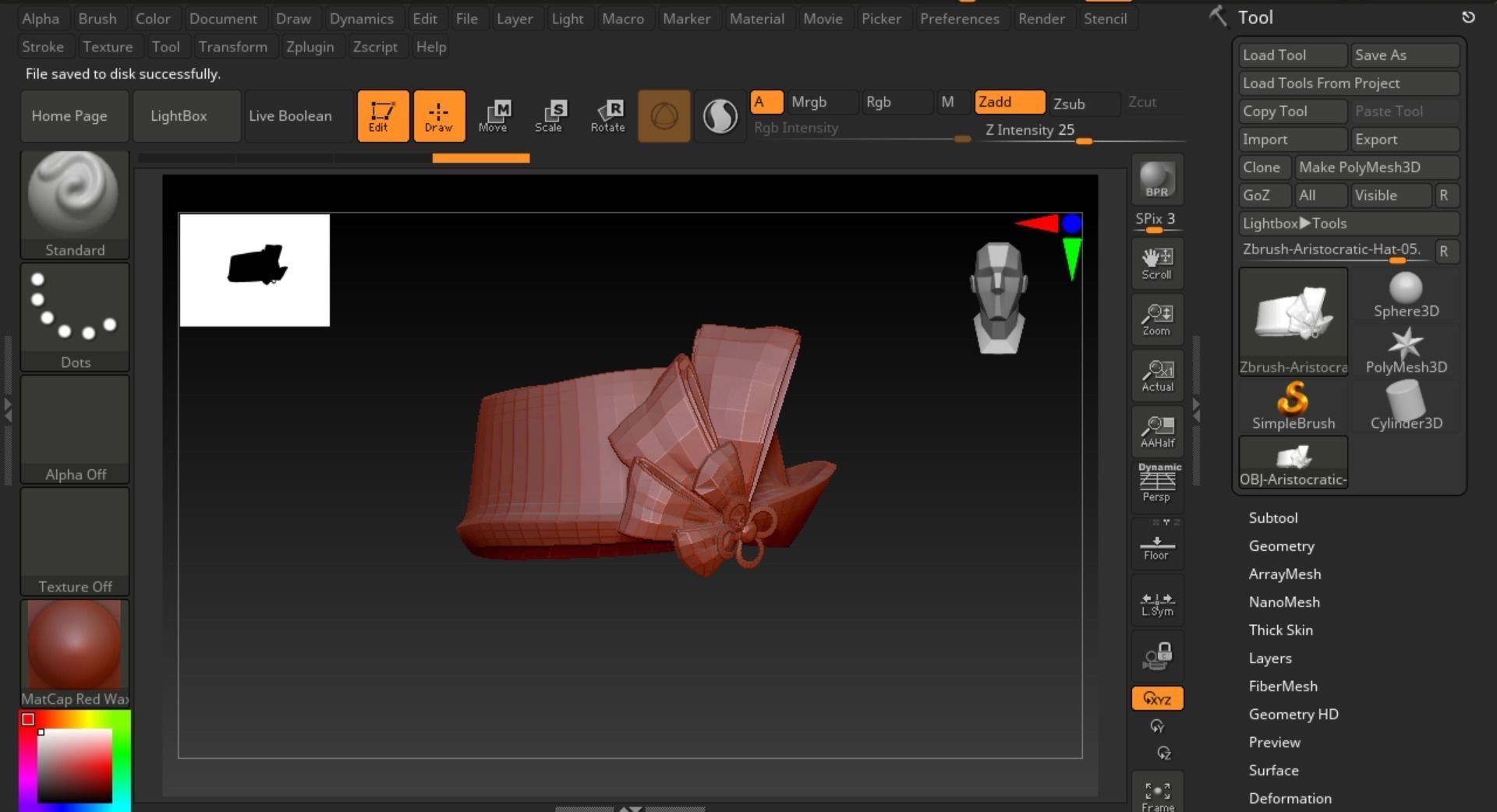Expand the Geometry section

(x=1282, y=546)
